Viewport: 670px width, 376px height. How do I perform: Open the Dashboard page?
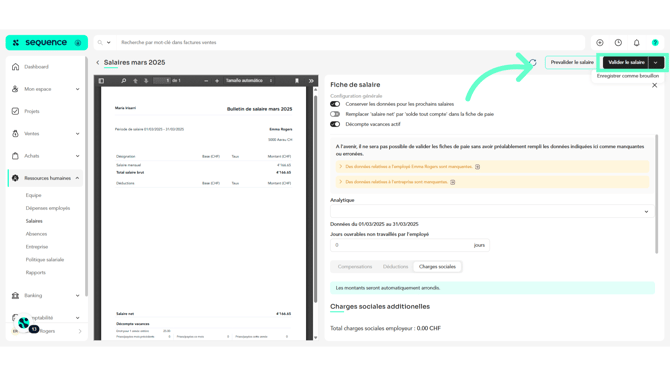click(36, 67)
